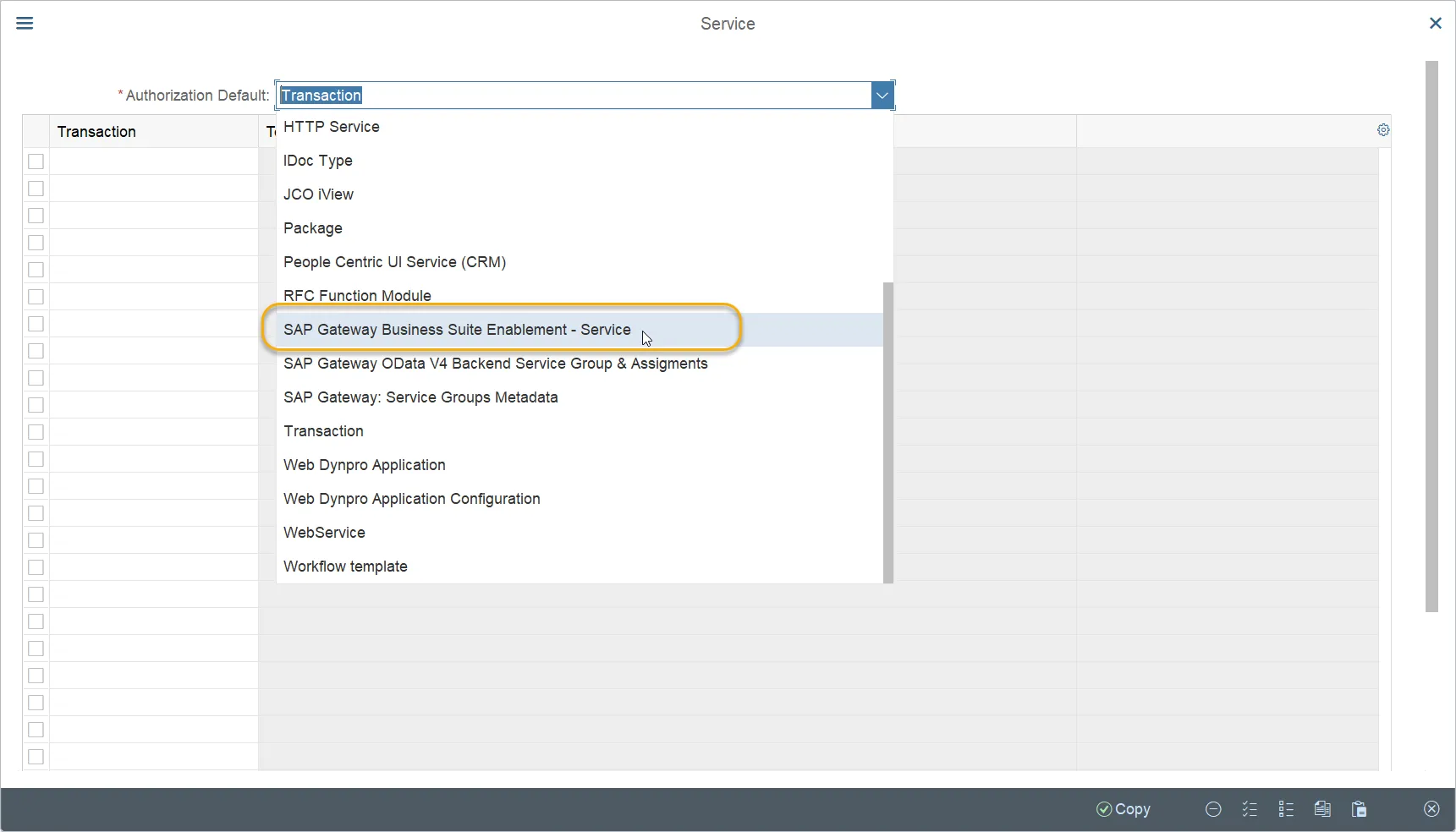The image size is (1456, 832).
Task: Select WebService from the list
Action: click(x=580, y=533)
